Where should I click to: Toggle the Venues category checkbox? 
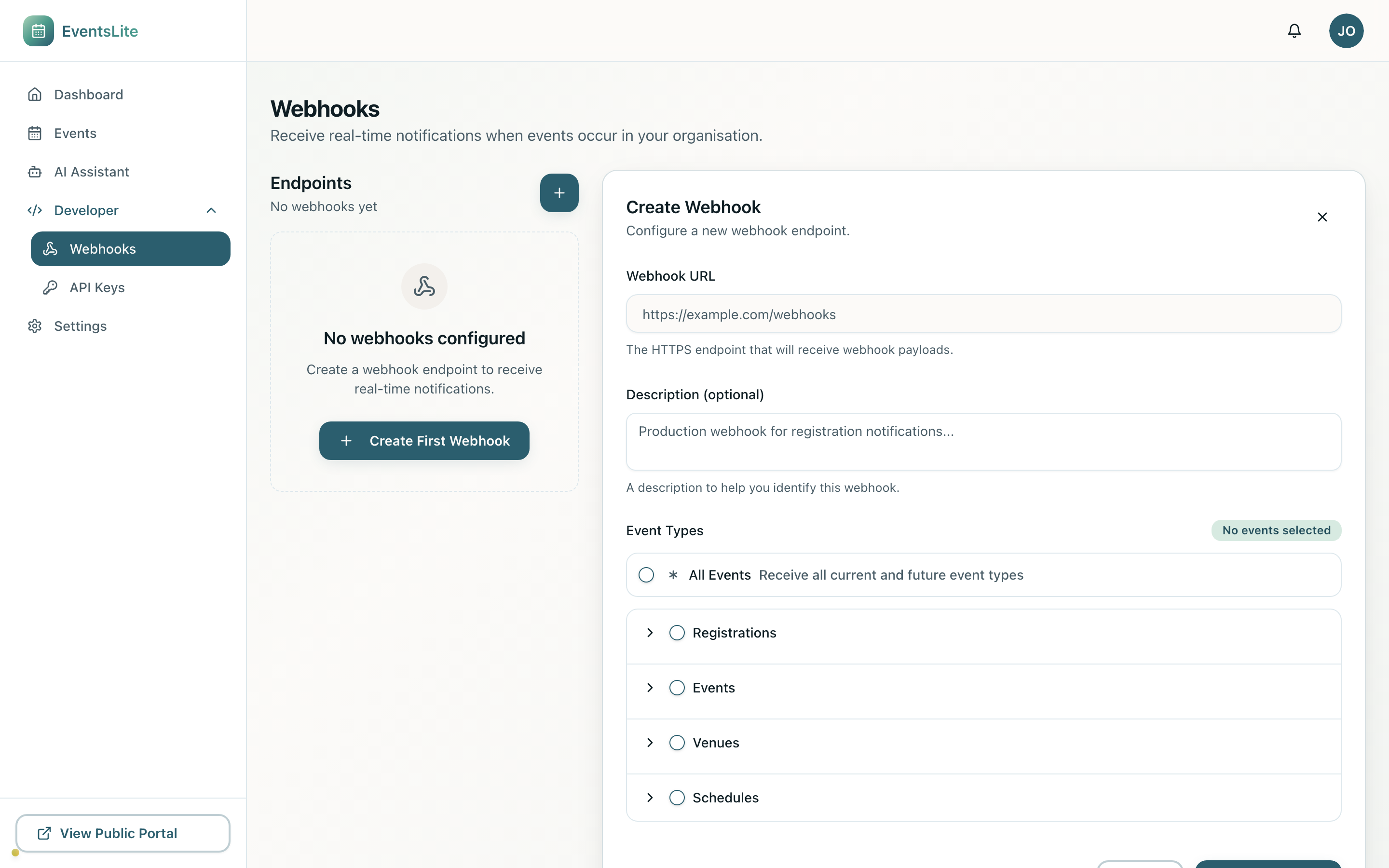pyautogui.click(x=677, y=743)
